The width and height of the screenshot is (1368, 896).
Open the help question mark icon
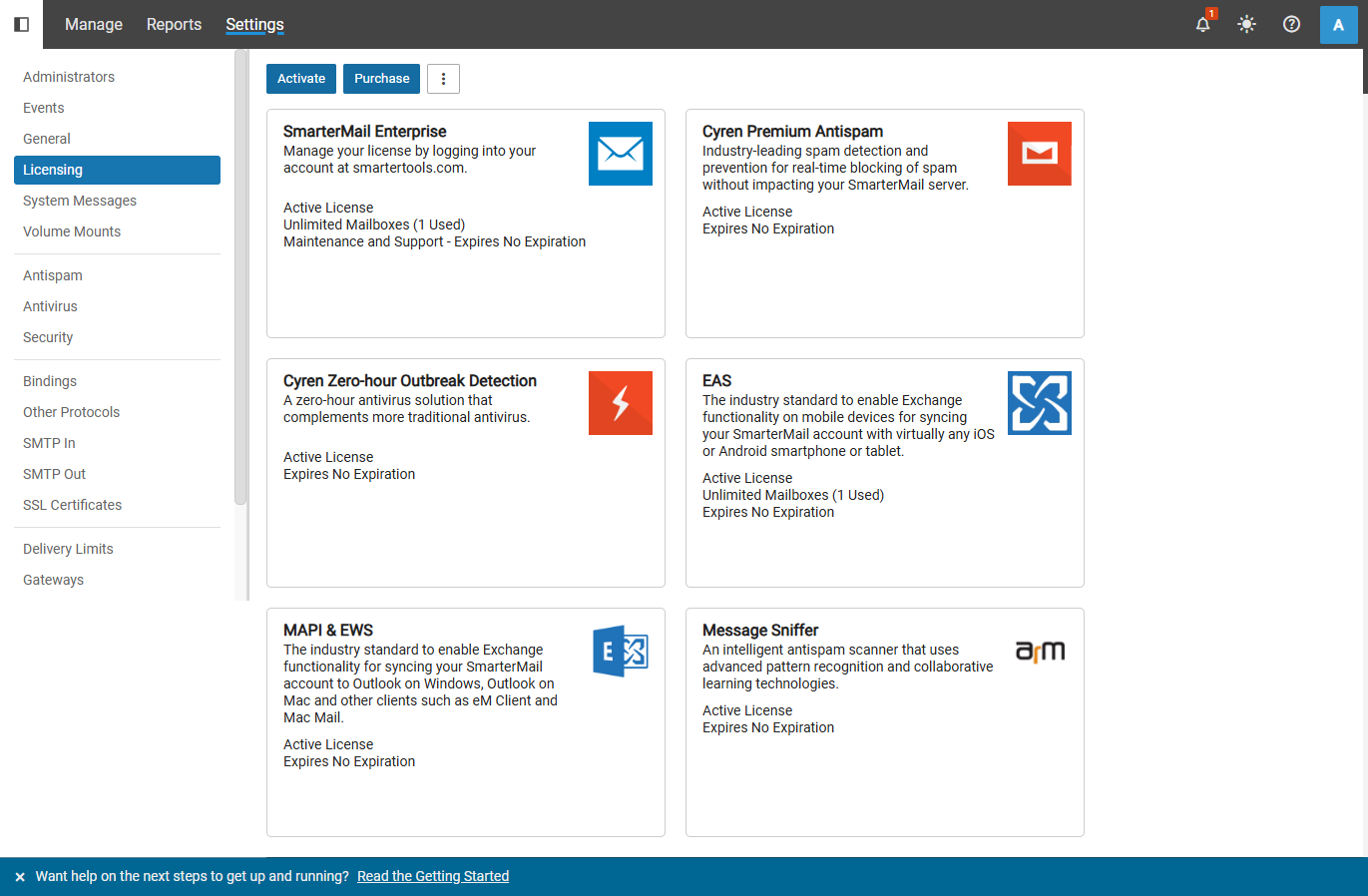1291,24
